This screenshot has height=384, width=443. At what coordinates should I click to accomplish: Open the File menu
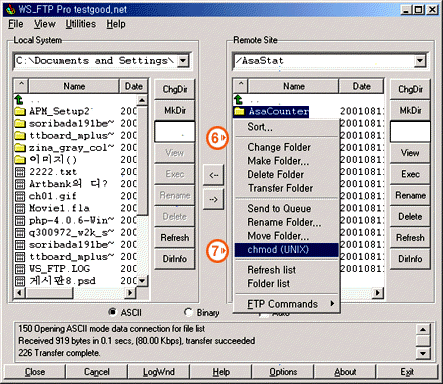(16, 24)
